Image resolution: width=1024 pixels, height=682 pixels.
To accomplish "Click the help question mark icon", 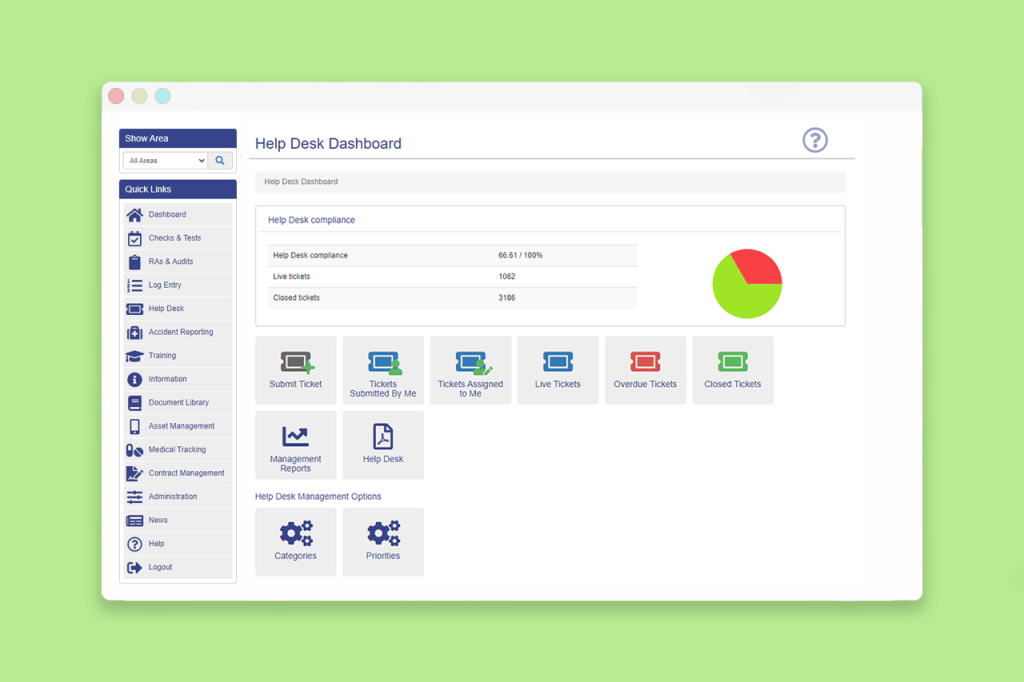I will click(x=815, y=140).
